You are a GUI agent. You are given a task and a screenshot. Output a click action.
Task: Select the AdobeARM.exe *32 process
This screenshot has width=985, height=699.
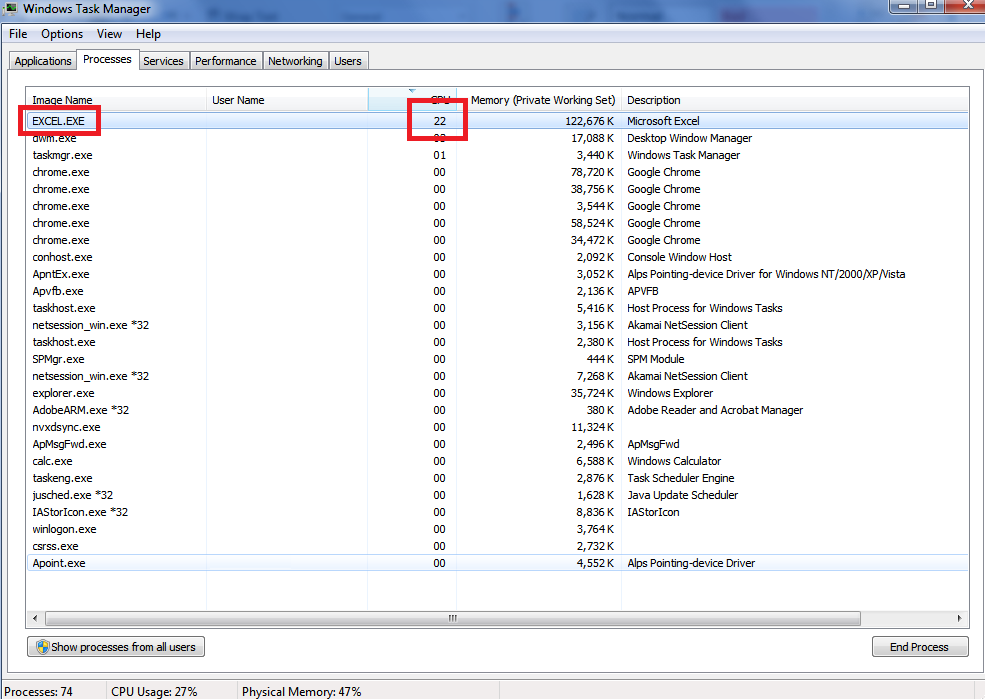[497, 409]
